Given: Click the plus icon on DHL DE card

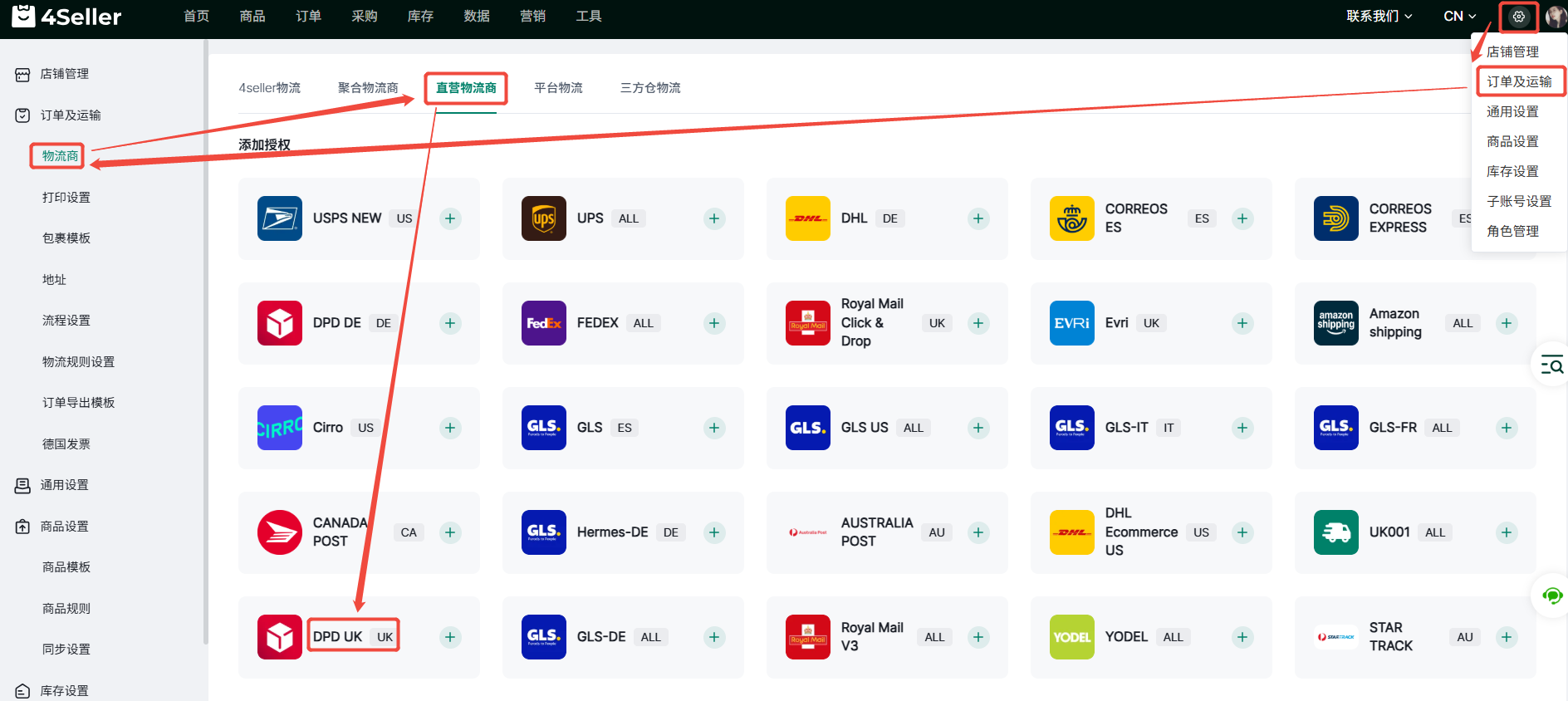Looking at the screenshot, I should pos(978,218).
